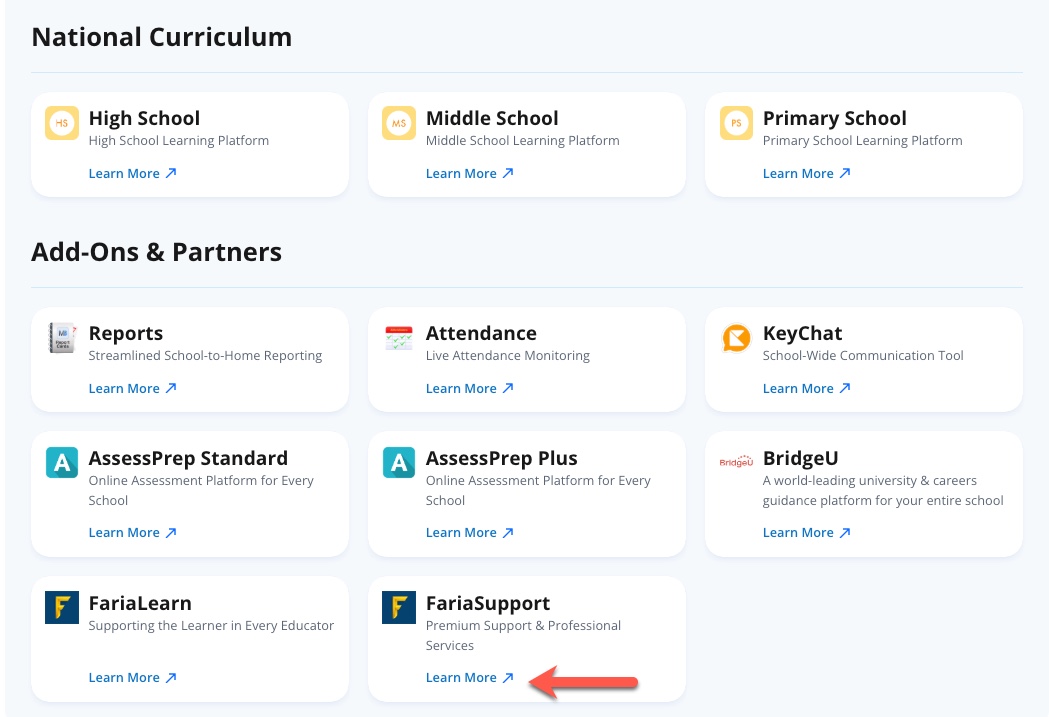The width and height of the screenshot is (1049, 717).
Task: Click 'Primary School Learning Platform' description
Action: coord(862,140)
